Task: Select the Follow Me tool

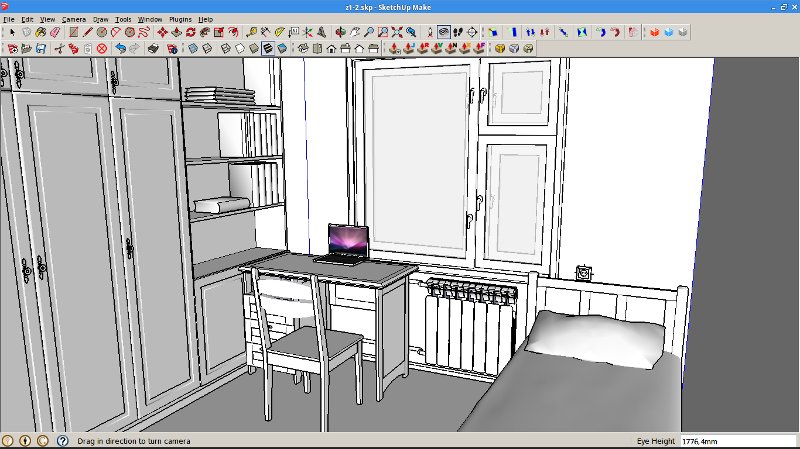Action: (205, 32)
